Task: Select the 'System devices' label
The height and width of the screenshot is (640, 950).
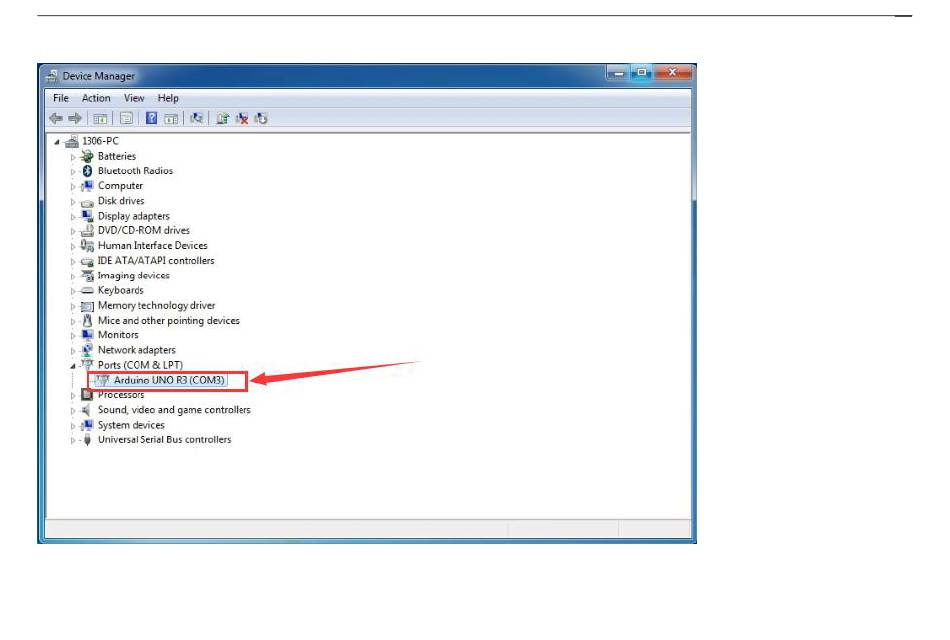Action: coord(131,425)
